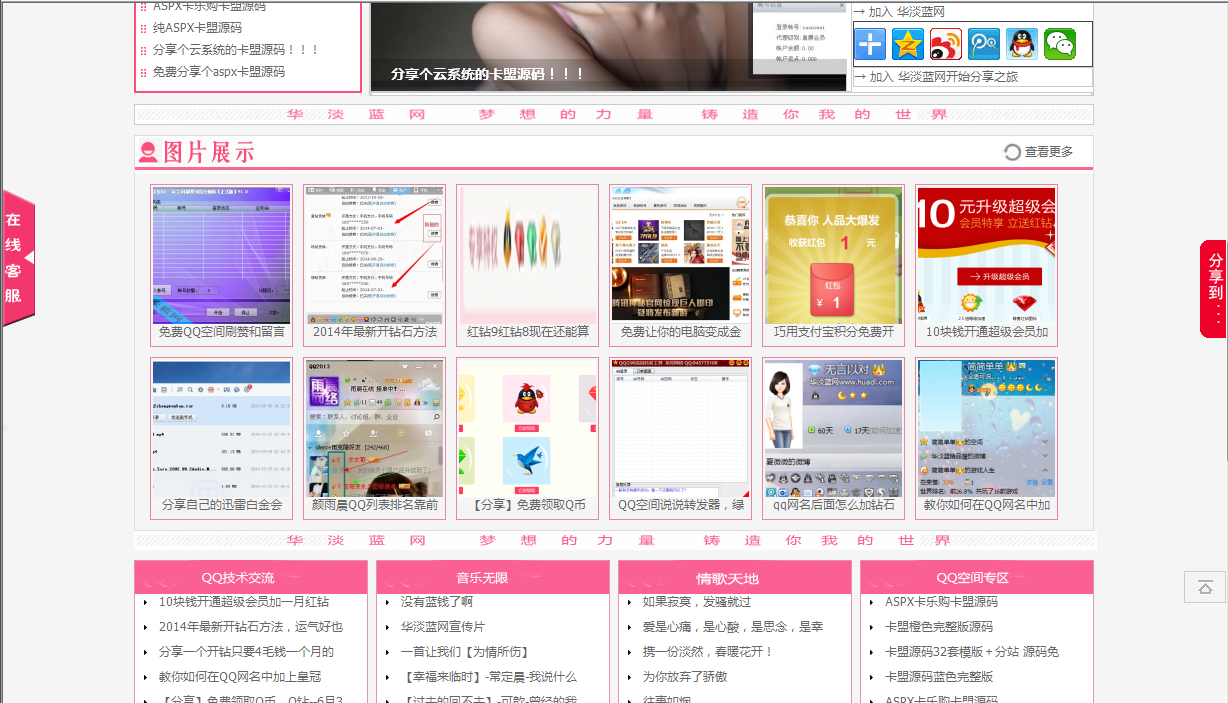Select the QQ技术交流 section header
The image size is (1228, 703).
coord(251,577)
